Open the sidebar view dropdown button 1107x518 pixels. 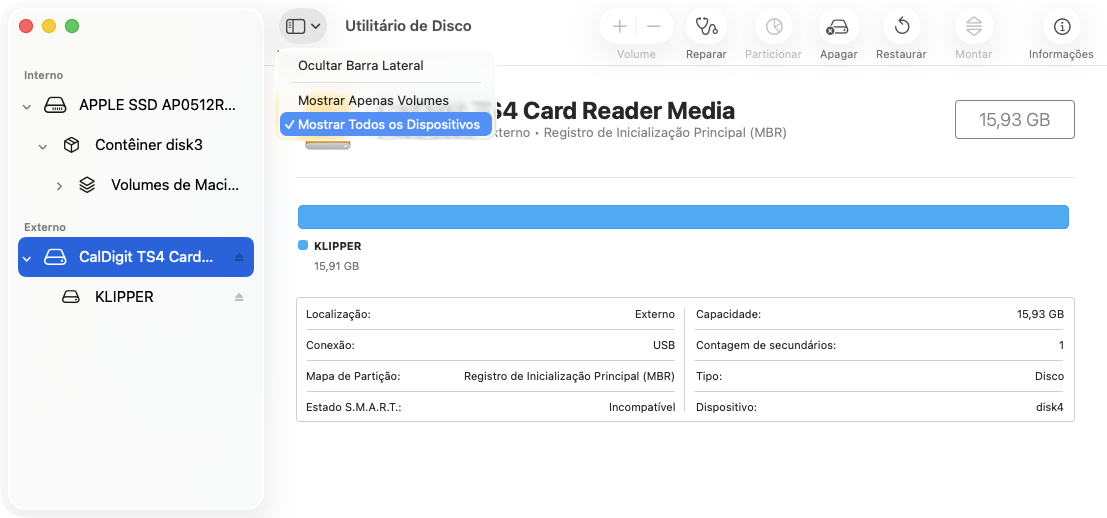(303, 26)
